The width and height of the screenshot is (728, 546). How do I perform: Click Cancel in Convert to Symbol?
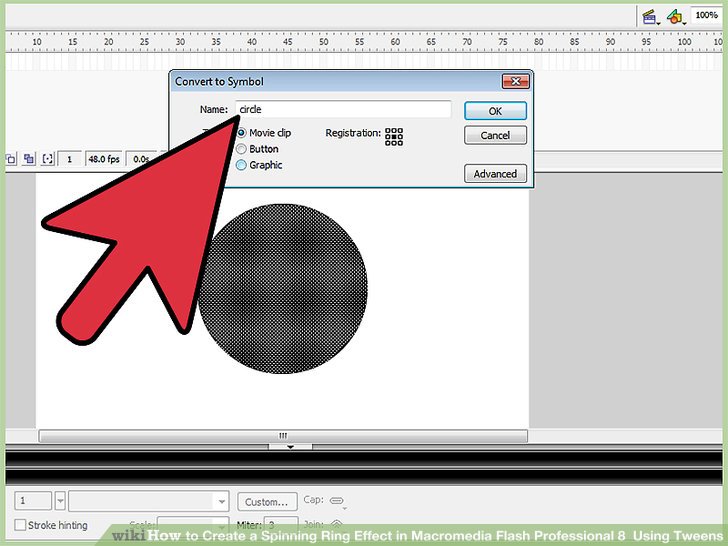(x=495, y=135)
